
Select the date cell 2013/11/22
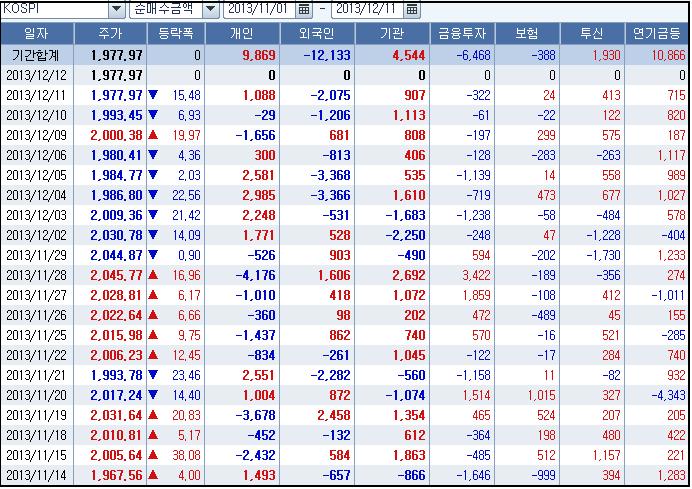(37, 355)
